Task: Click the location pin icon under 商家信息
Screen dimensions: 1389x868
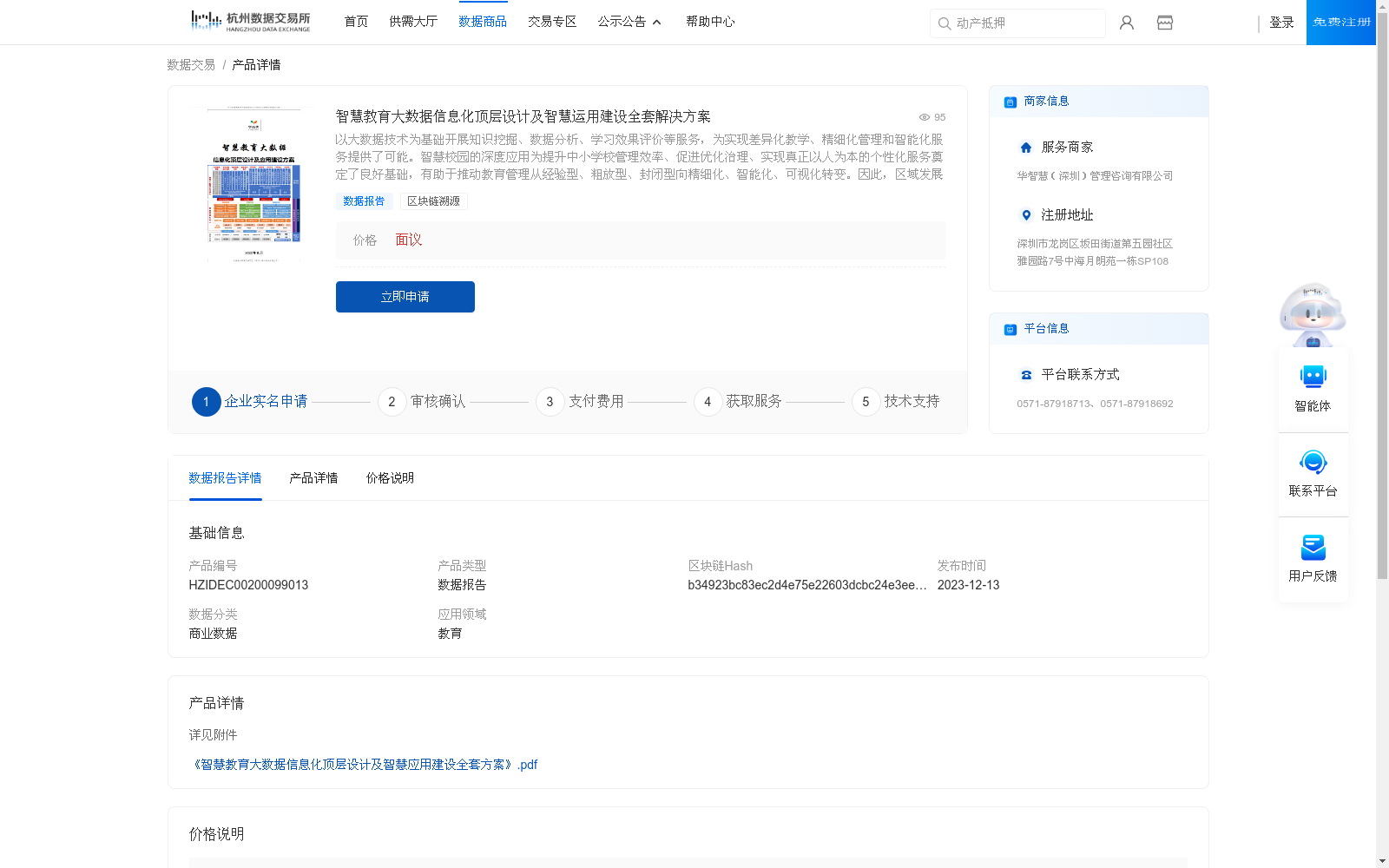Action: 1025,216
